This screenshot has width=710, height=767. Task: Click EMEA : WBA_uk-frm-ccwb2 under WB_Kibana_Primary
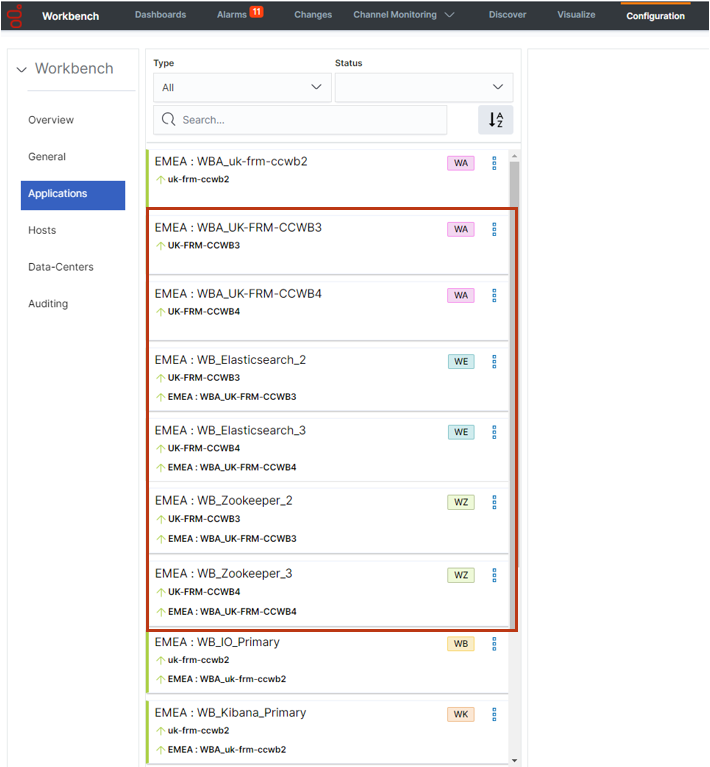[227, 749]
